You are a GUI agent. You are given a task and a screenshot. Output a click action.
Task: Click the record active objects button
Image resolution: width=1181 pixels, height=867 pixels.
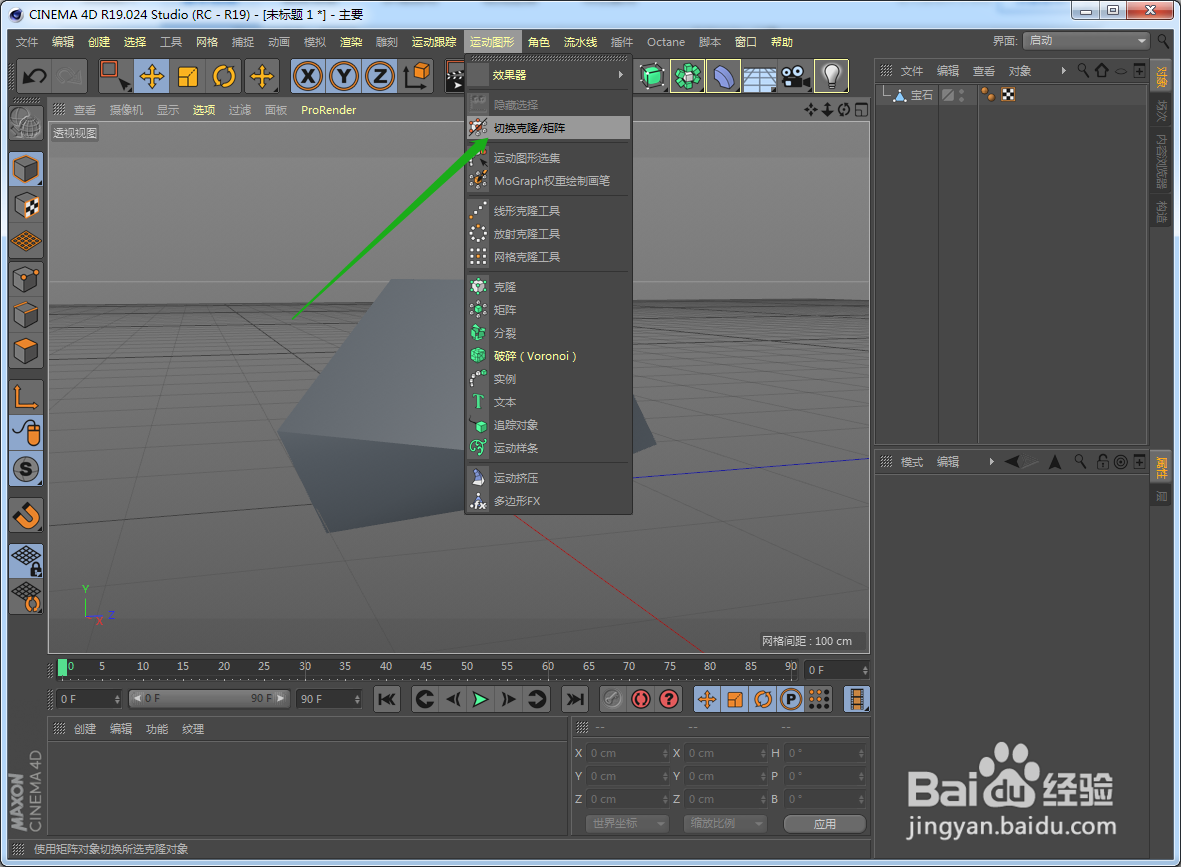coord(612,699)
